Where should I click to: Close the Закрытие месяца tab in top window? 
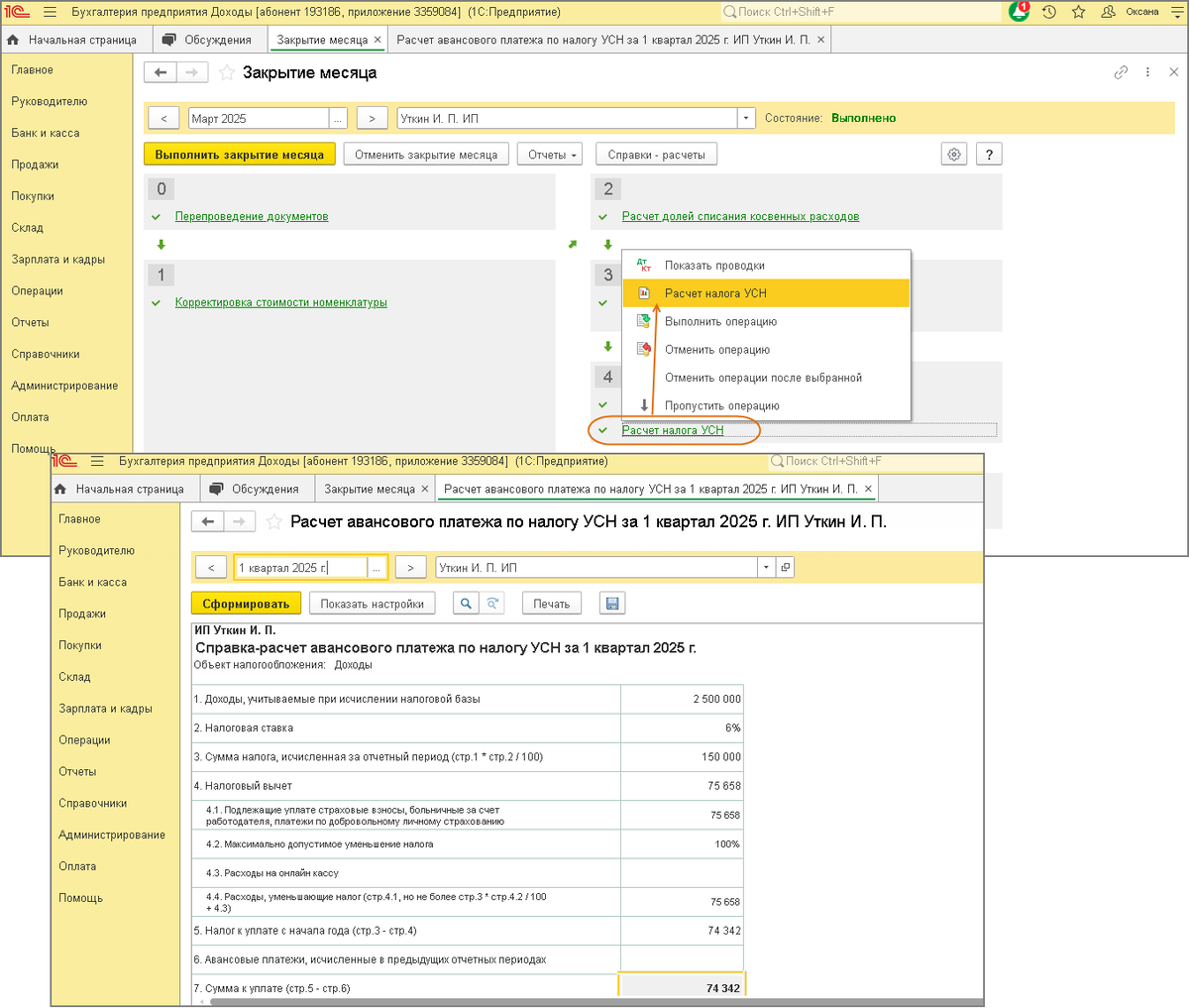point(378,40)
